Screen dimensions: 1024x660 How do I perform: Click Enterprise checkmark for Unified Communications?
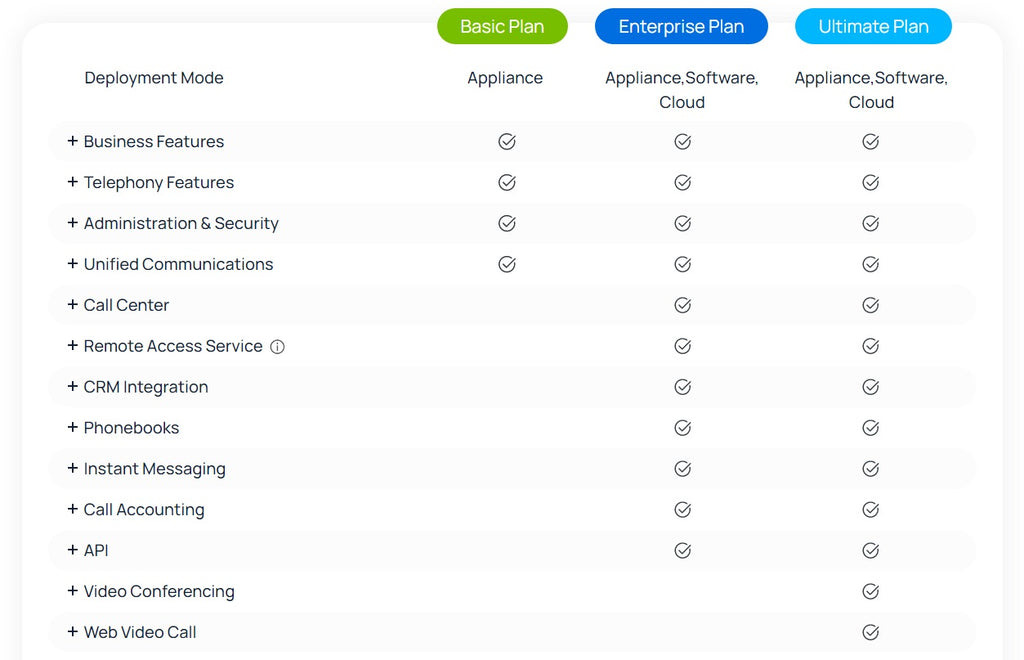682,264
